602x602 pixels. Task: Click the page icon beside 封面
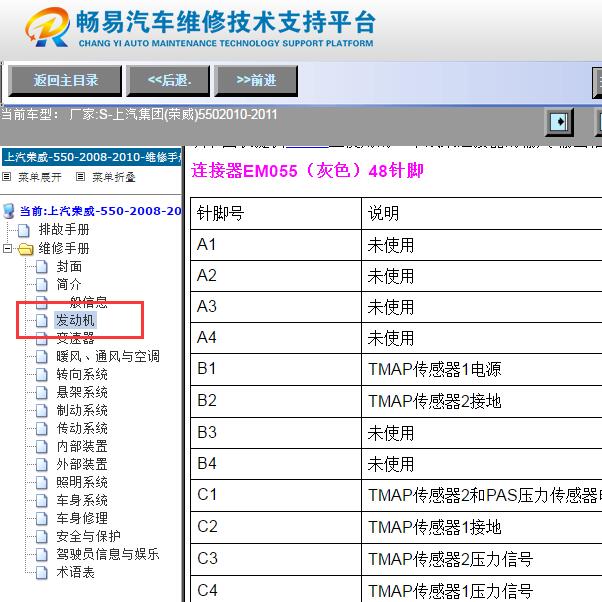coord(41,266)
